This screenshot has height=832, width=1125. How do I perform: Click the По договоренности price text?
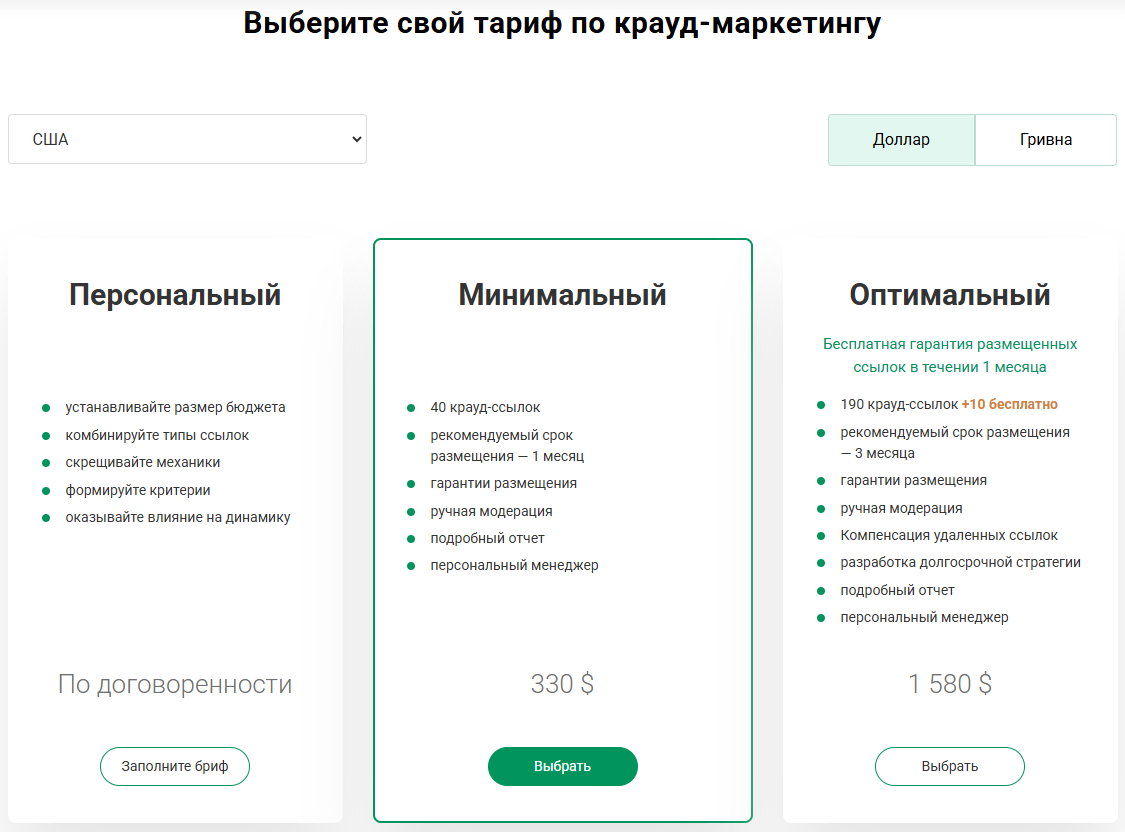tap(175, 684)
